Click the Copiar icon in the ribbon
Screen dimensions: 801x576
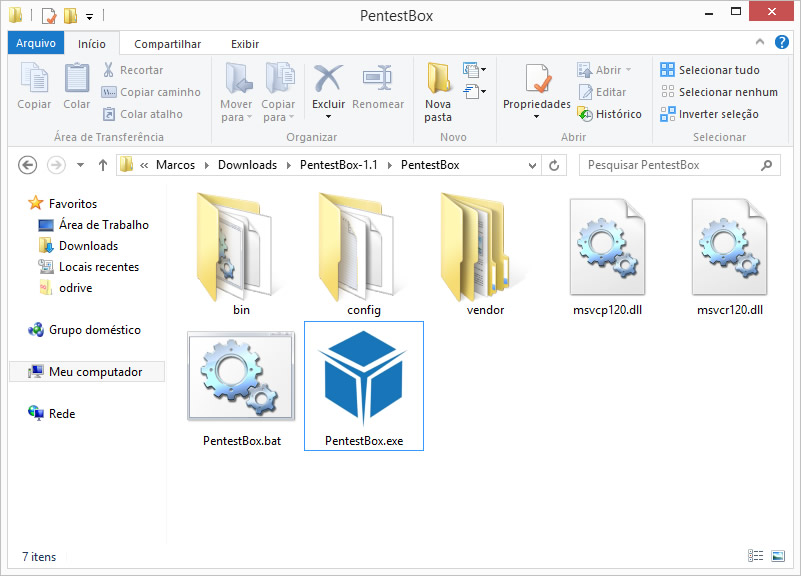[34, 86]
